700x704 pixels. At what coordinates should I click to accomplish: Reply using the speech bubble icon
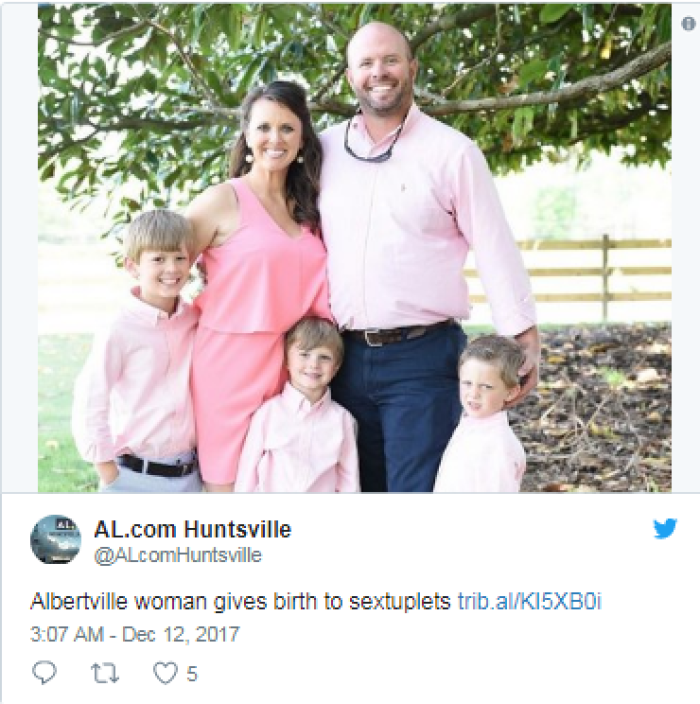click(x=44, y=673)
